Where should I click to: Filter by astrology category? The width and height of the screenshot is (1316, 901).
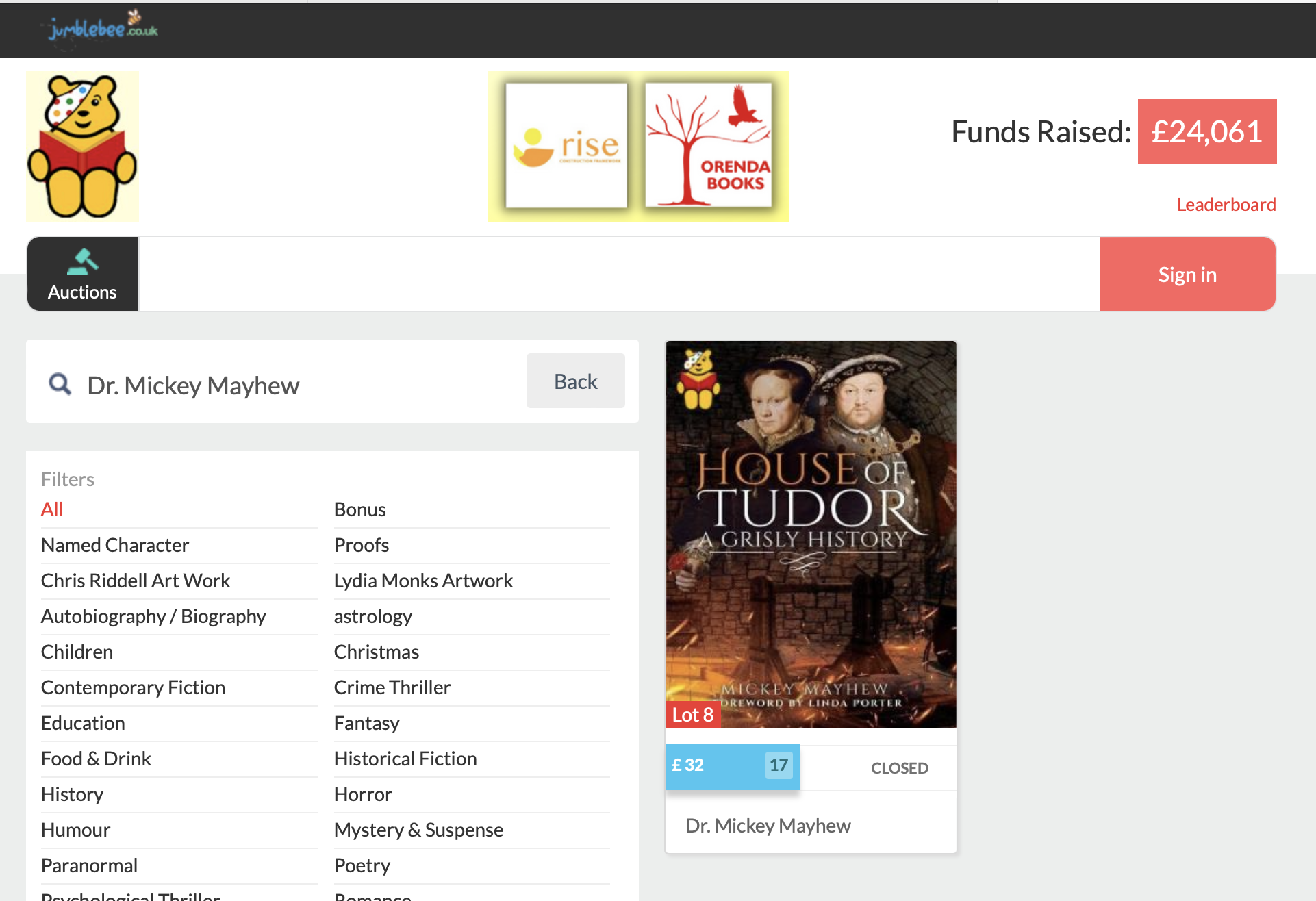[373, 616]
